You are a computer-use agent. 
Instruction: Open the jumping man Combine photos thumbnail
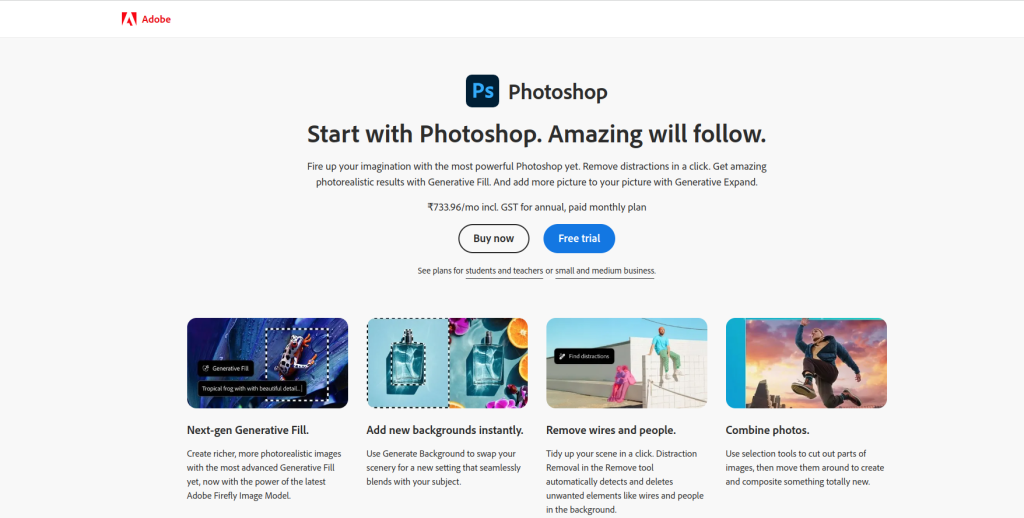(806, 363)
